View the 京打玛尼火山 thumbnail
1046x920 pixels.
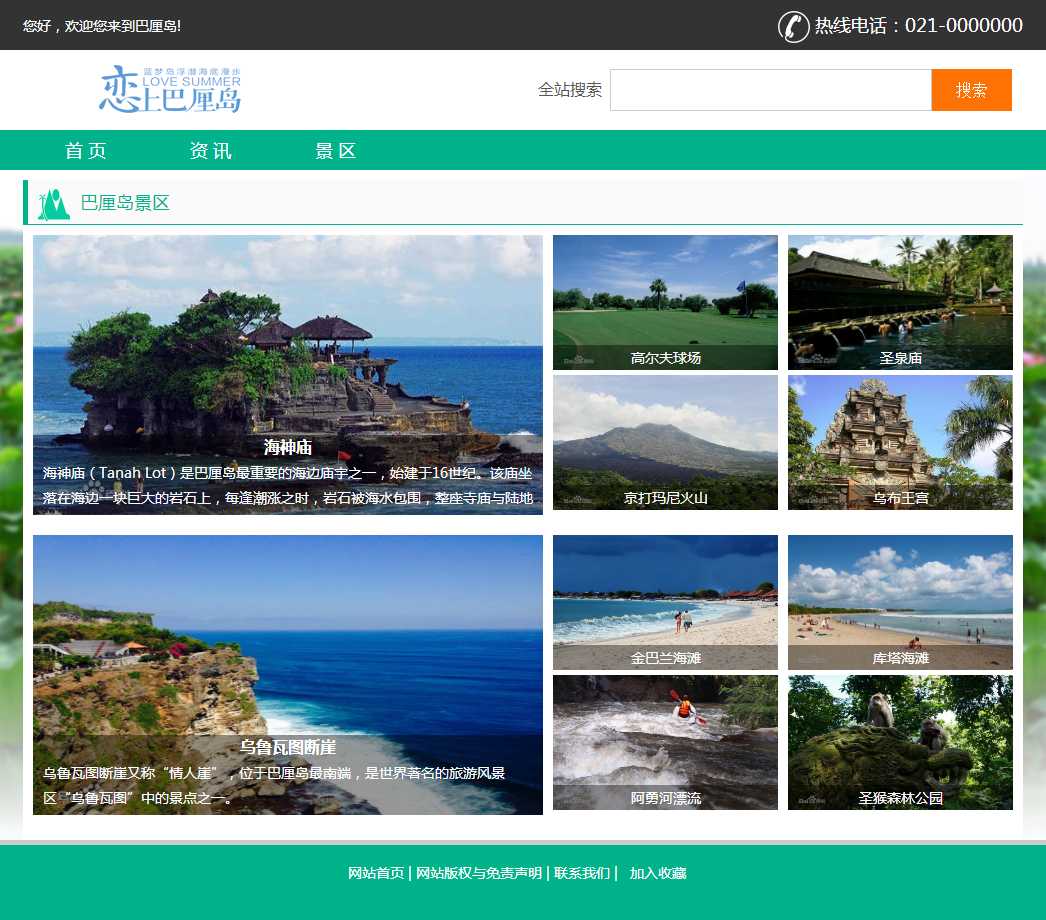coord(665,442)
